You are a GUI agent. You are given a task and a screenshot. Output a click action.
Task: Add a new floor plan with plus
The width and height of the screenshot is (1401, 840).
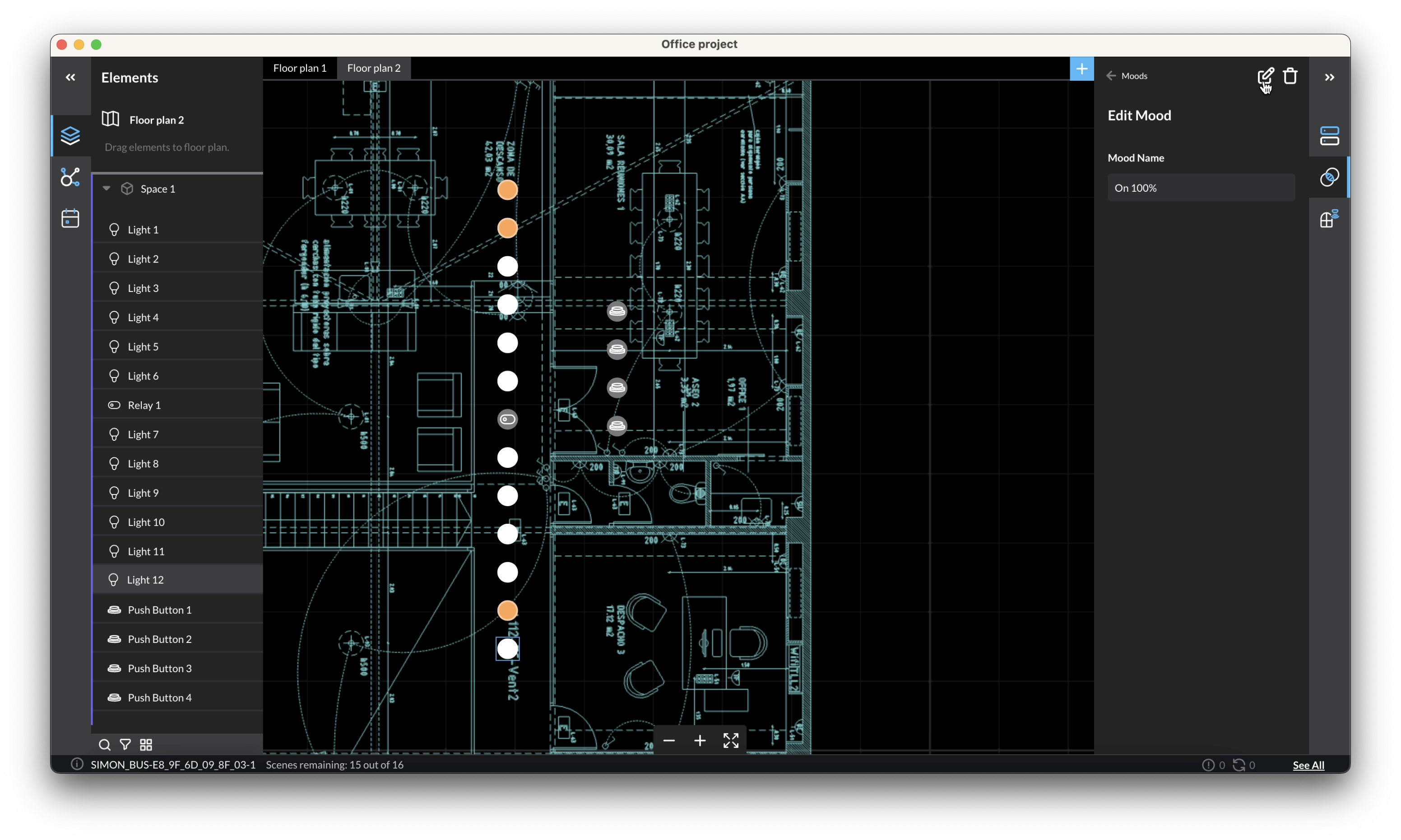click(1081, 69)
